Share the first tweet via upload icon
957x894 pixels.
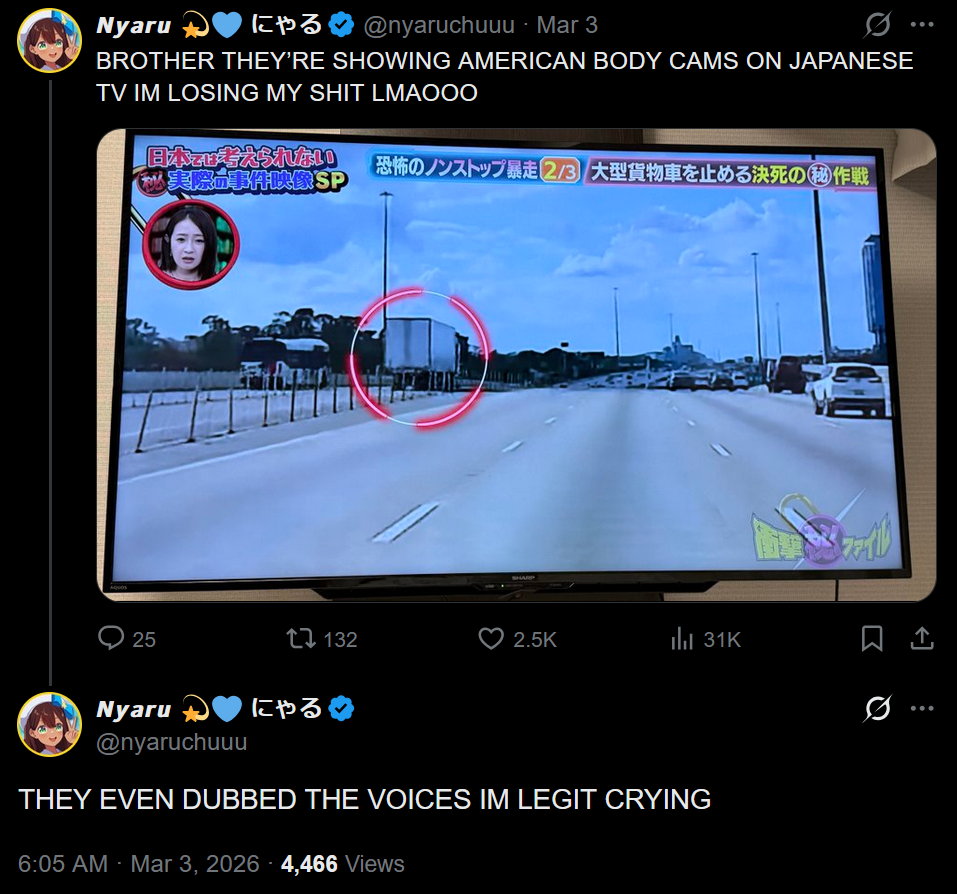click(922, 639)
